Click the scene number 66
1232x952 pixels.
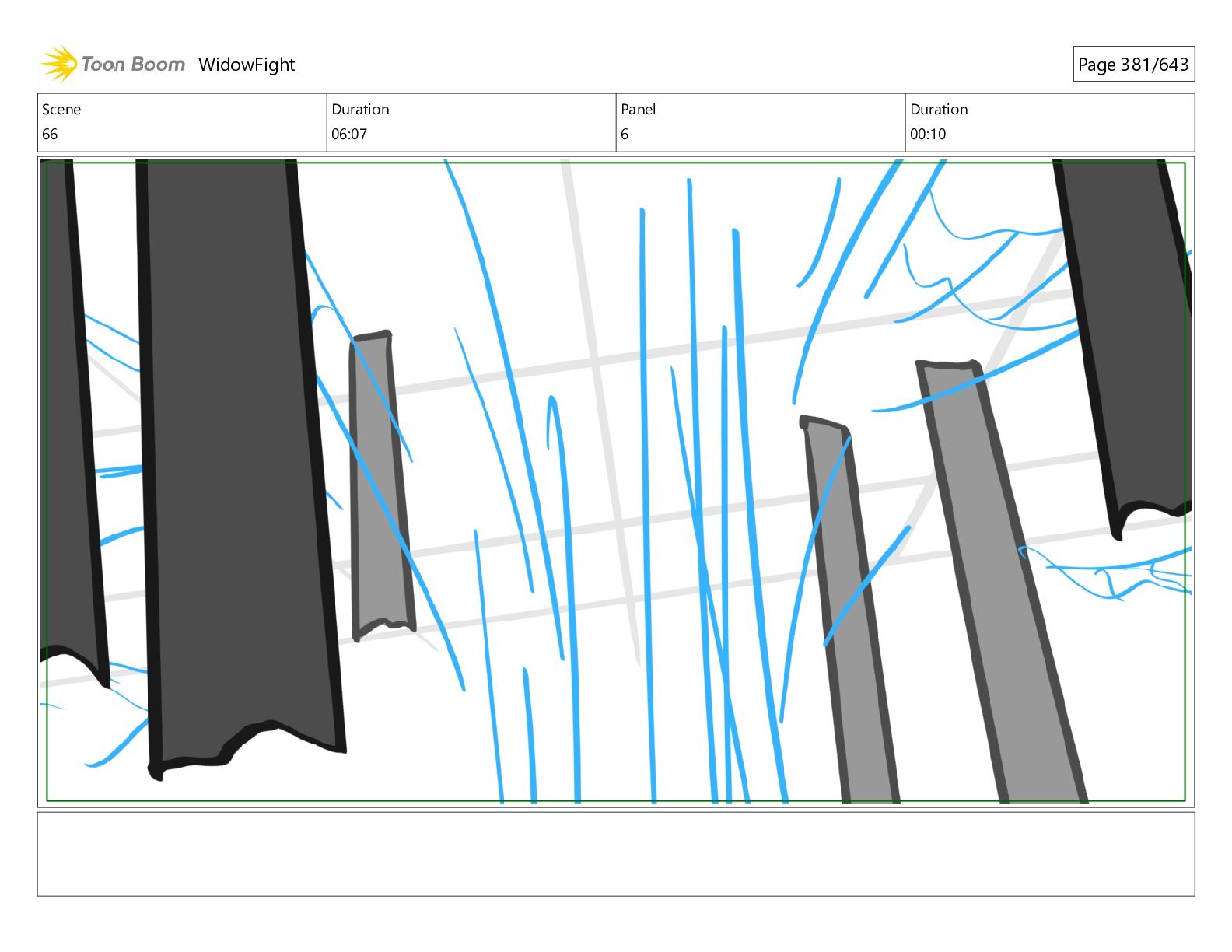[50, 135]
